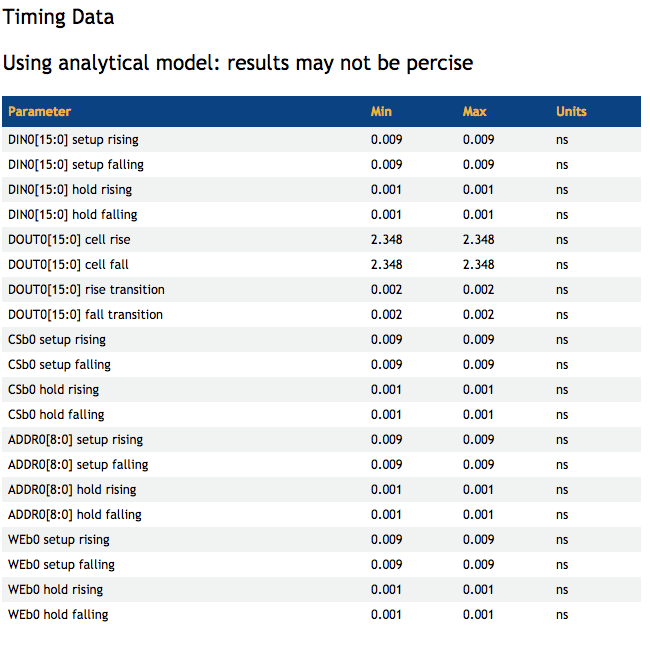Click the WEb0 setup rising parameter
This screenshot has width=650, height=646.
click(x=59, y=540)
